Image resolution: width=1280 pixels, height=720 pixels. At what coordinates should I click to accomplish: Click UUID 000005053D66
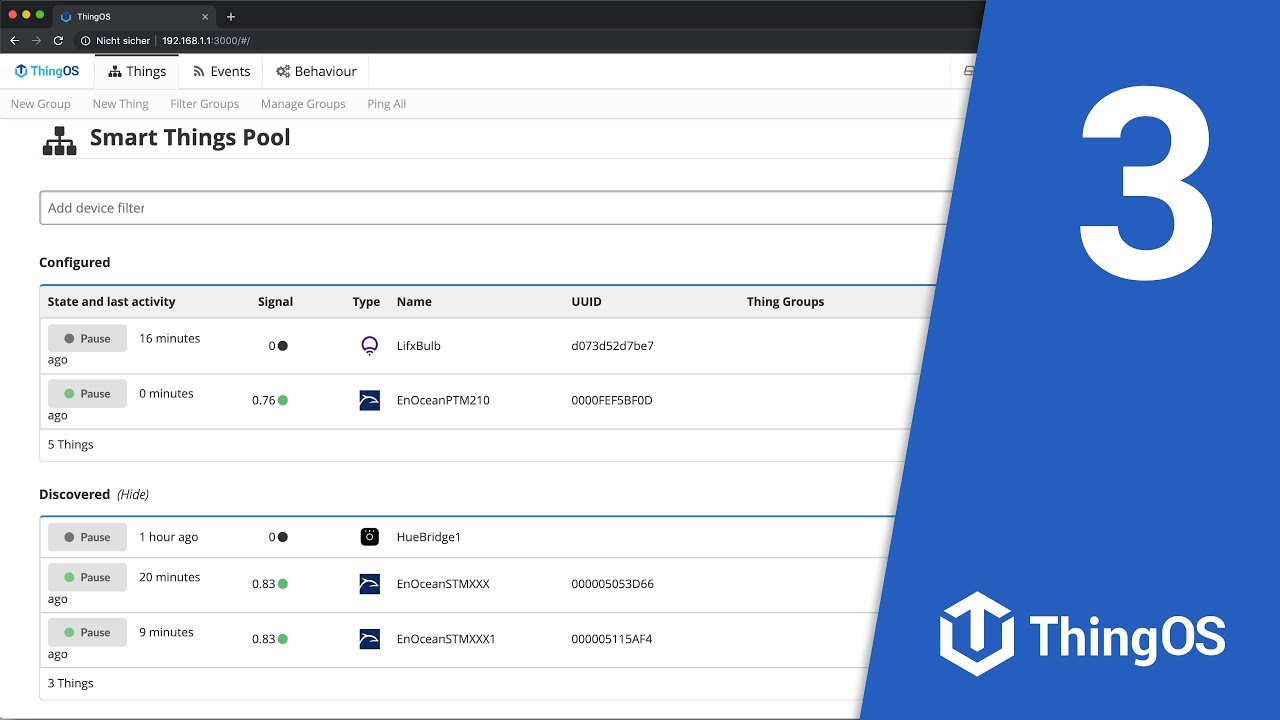click(612, 584)
